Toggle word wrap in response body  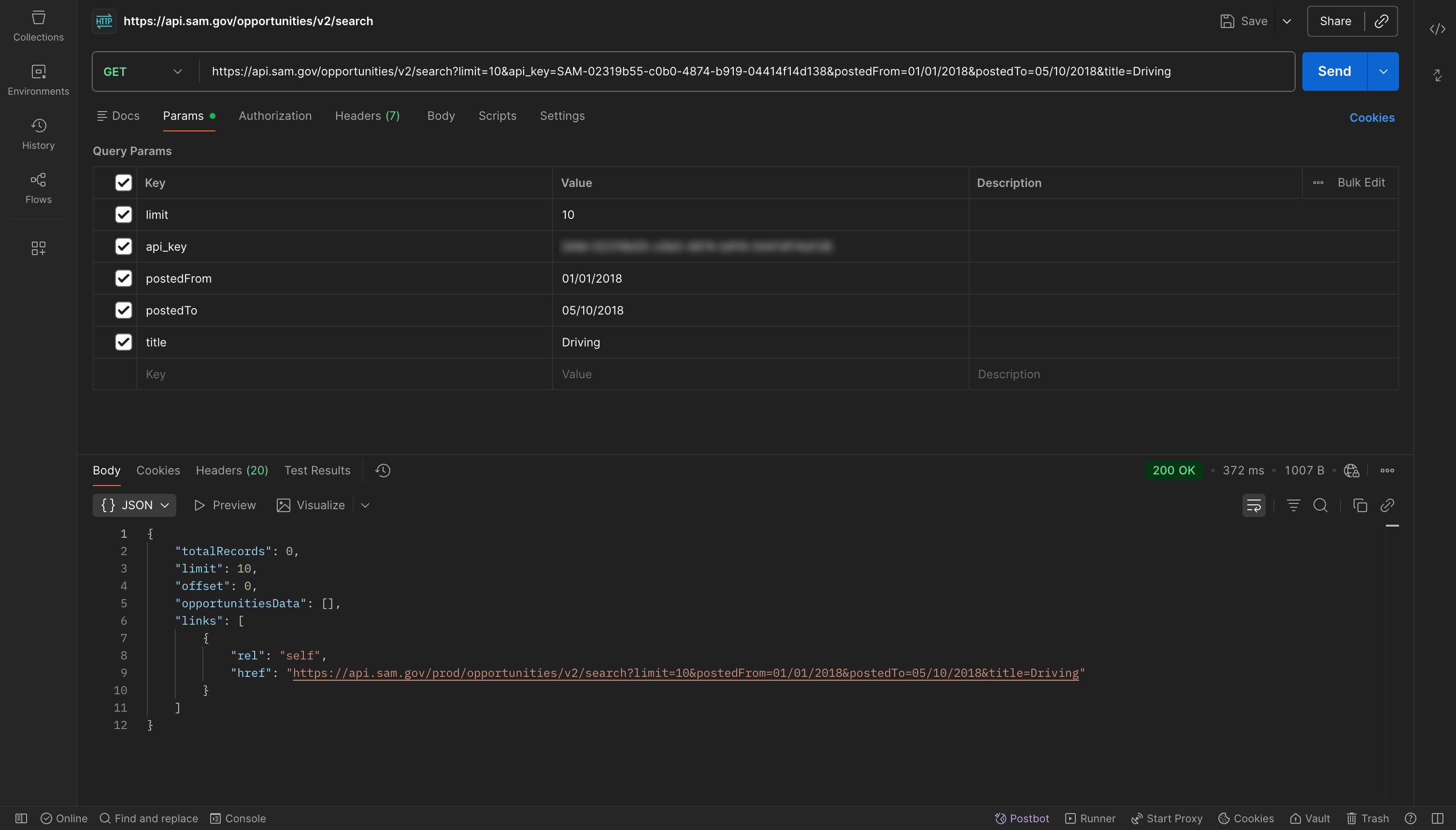pyautogui.click(x=1254, y=505)
